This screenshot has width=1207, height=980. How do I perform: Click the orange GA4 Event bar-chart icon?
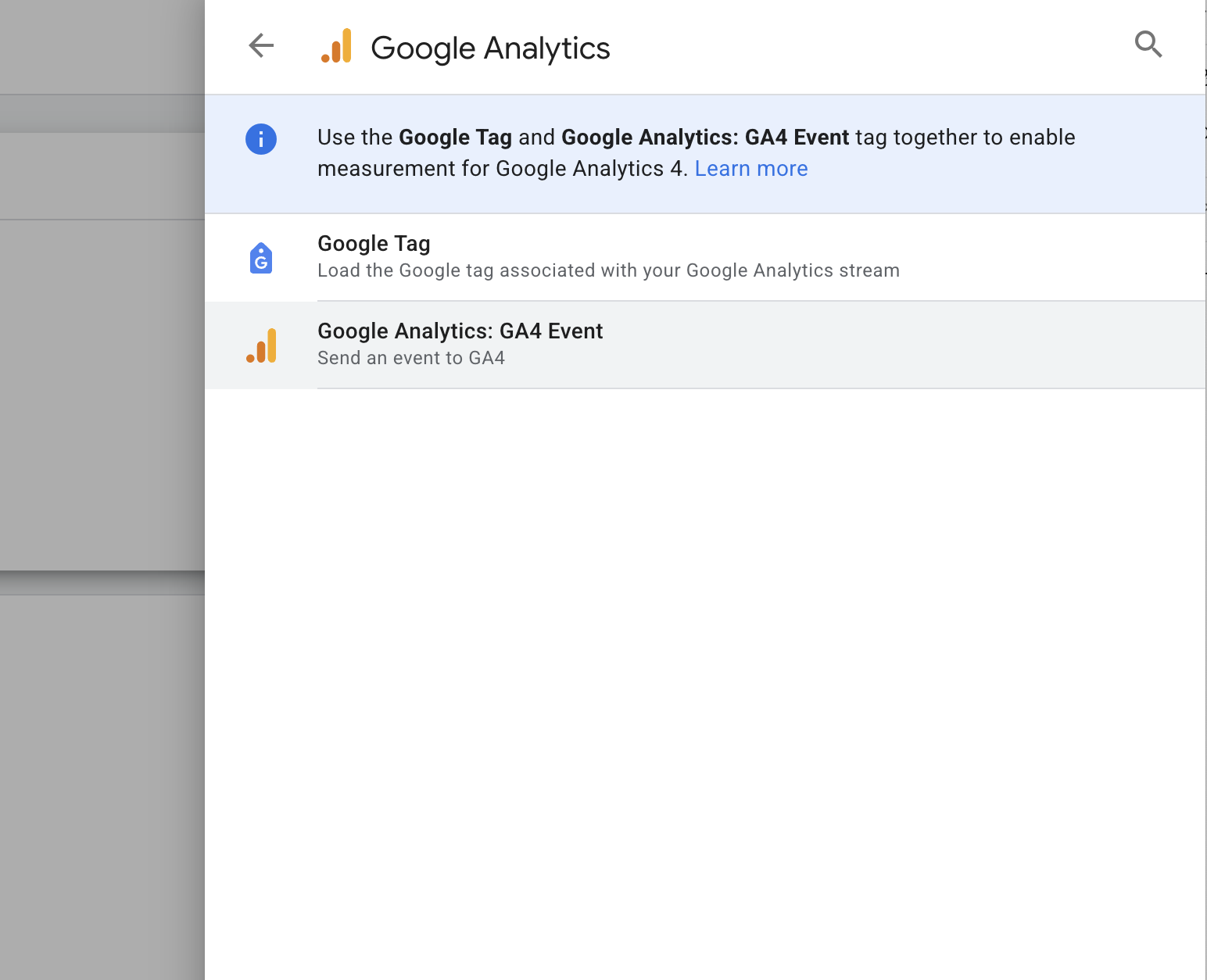pos(261,345)
